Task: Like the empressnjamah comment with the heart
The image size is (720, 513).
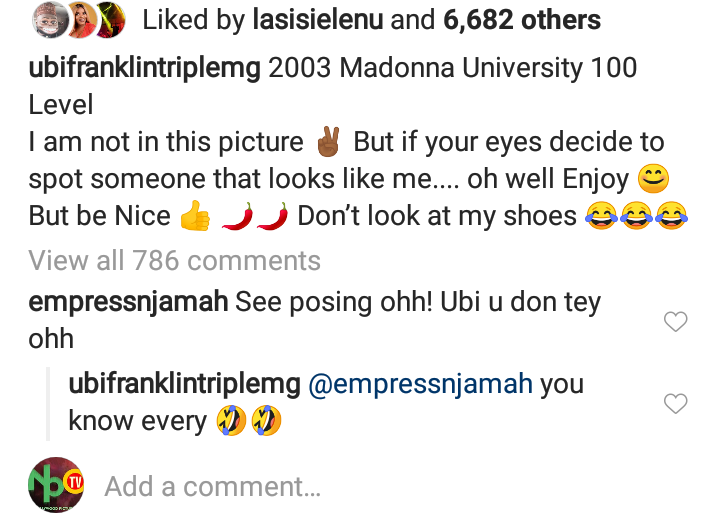Action: pos(676,321)
